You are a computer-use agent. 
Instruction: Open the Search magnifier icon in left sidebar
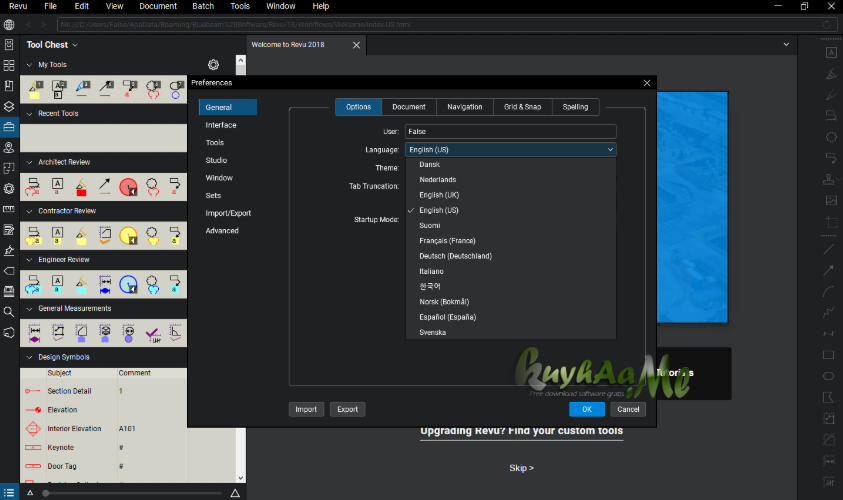(x=9, y=312)
